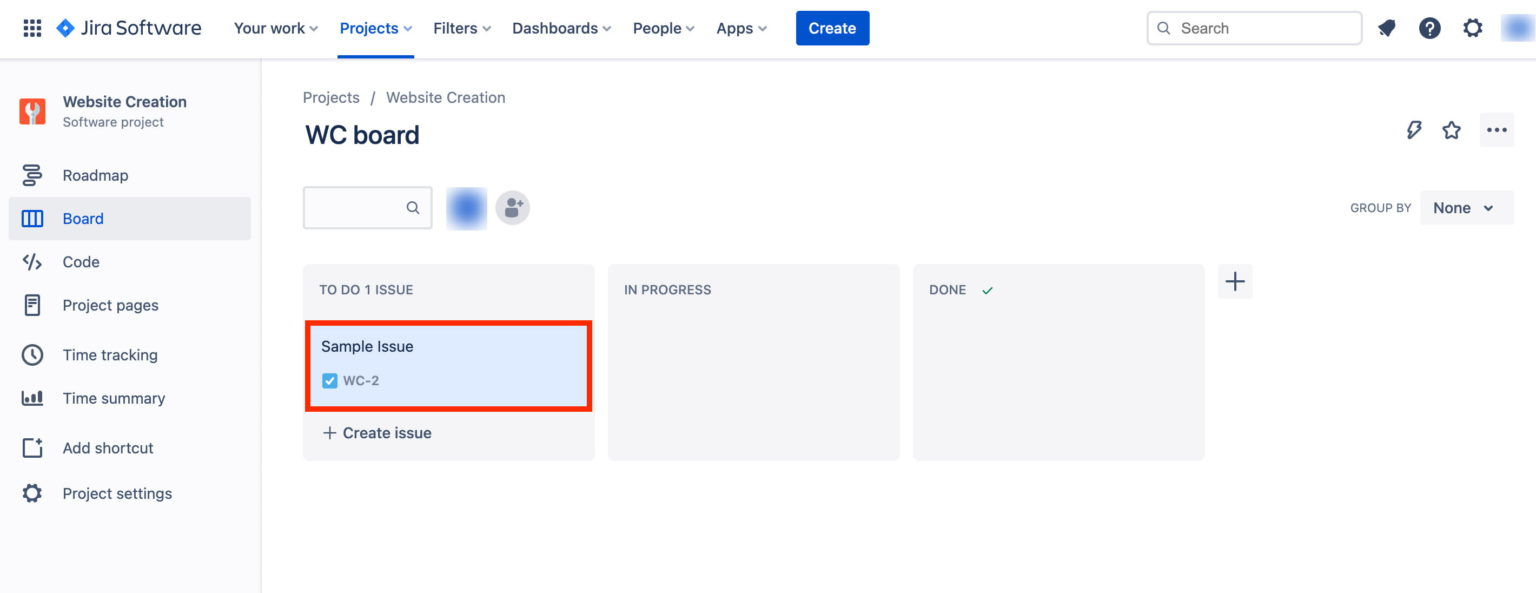Click the automation lightning bolt icon
Viewport: 1536px width, 593px height.
click(1414, 129)
